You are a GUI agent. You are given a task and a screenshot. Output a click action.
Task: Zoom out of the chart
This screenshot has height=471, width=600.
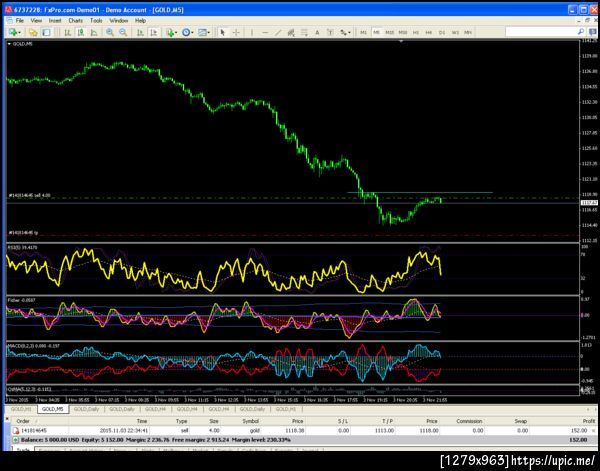click(123, 33)
